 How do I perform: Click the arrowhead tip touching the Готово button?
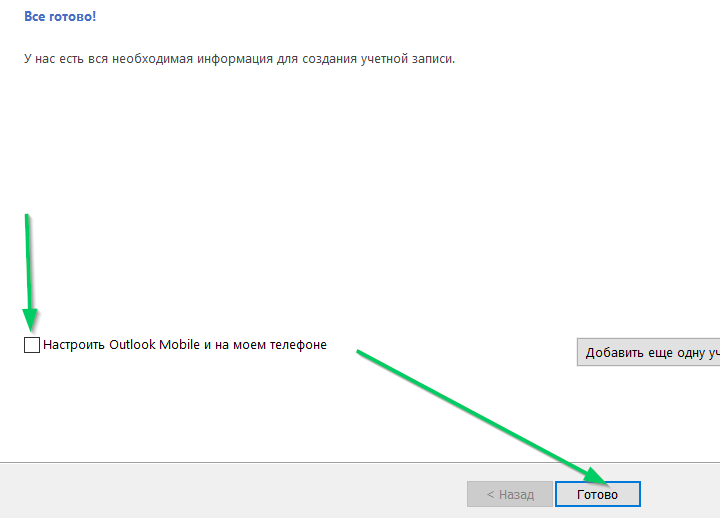[x=604, y=478]
